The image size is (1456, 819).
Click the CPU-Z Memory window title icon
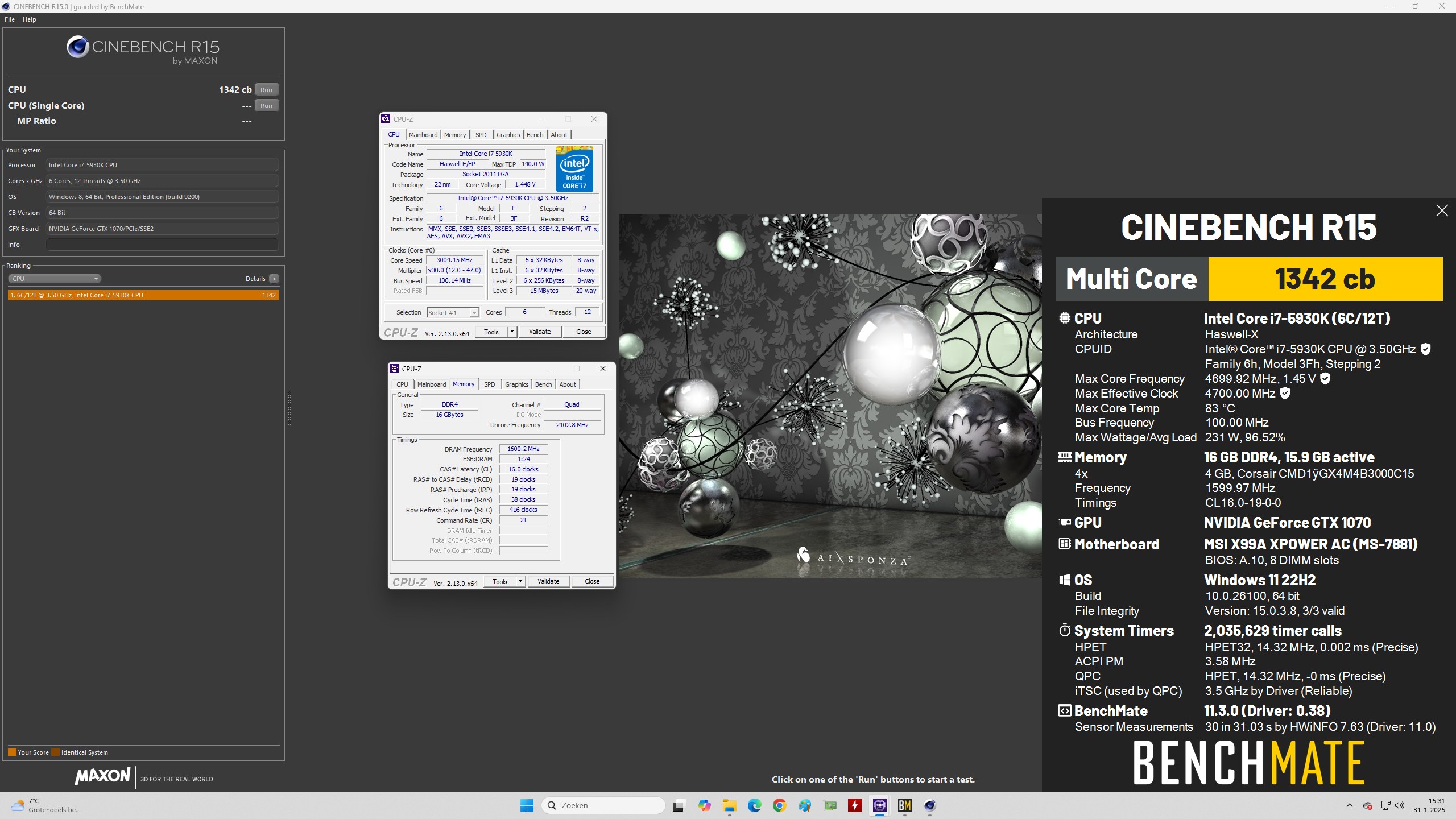click(394, 369)
